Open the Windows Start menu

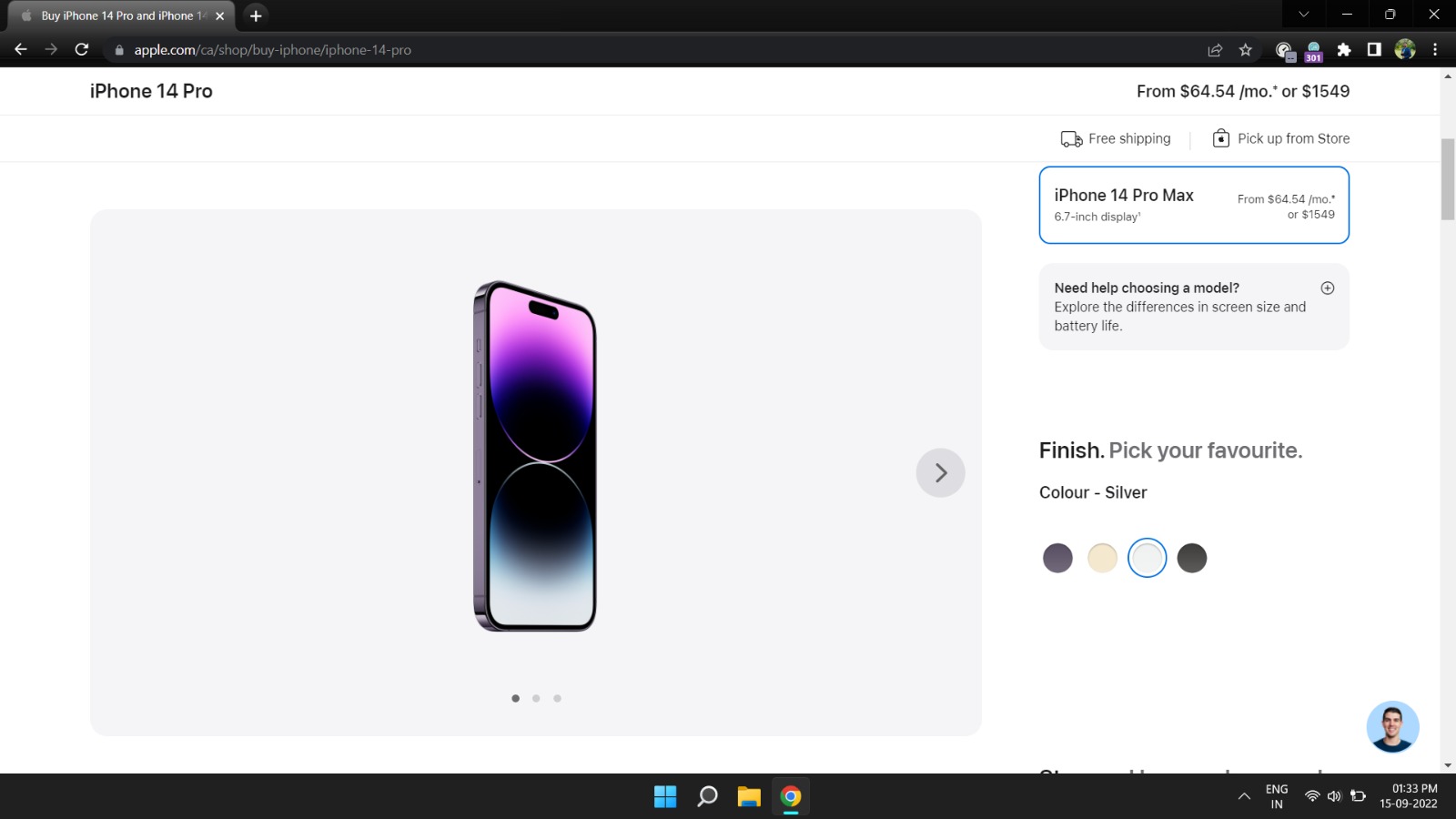665,796
